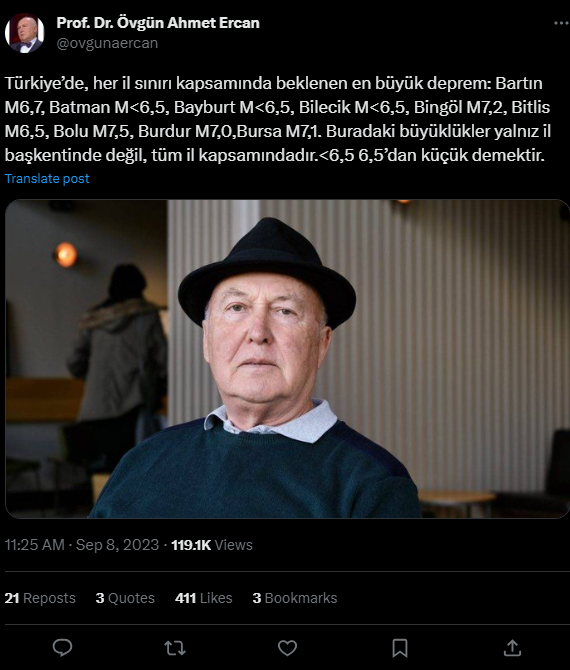570x670 pixels.
Task: Open the three-dot more options menu
Action: pyautogui.click(x=561, y=24)
